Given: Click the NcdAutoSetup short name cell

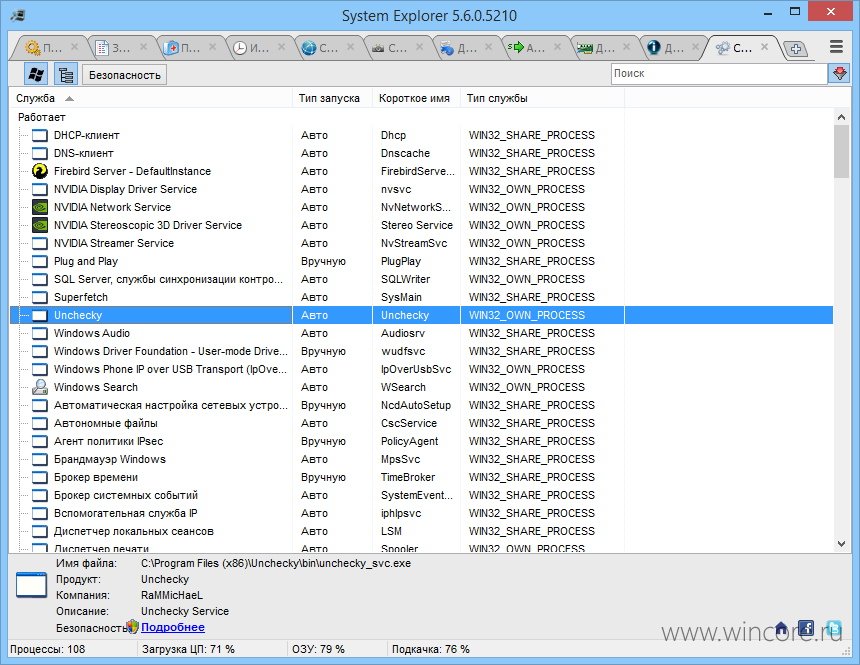Looking at the screenshot, I should (x=416, y=405).
